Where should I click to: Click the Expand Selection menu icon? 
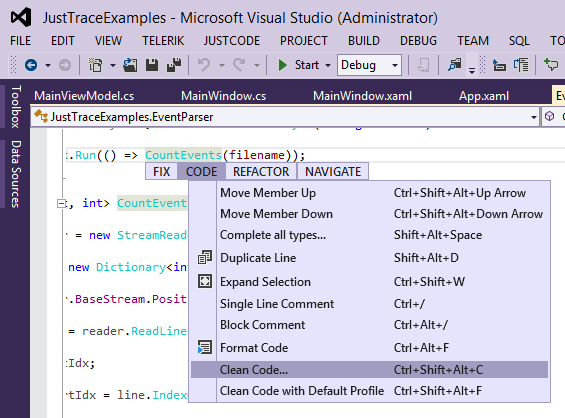coord(205,281)
